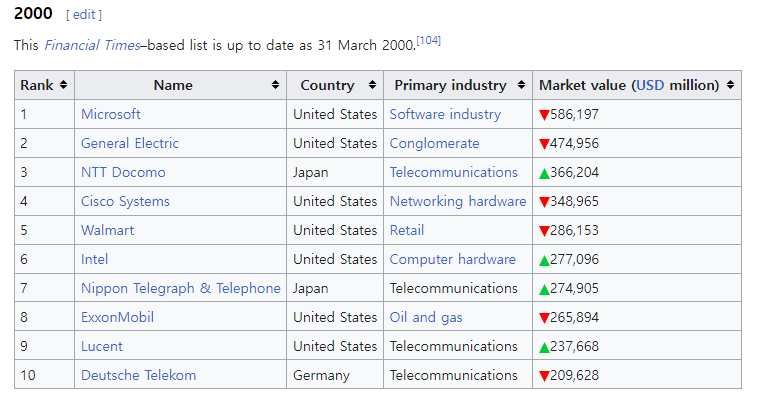Image resolution: width=758 pixels, height=402 pixels.
Task: Click the 366,204 market value
Action: [x=574, y=172]
